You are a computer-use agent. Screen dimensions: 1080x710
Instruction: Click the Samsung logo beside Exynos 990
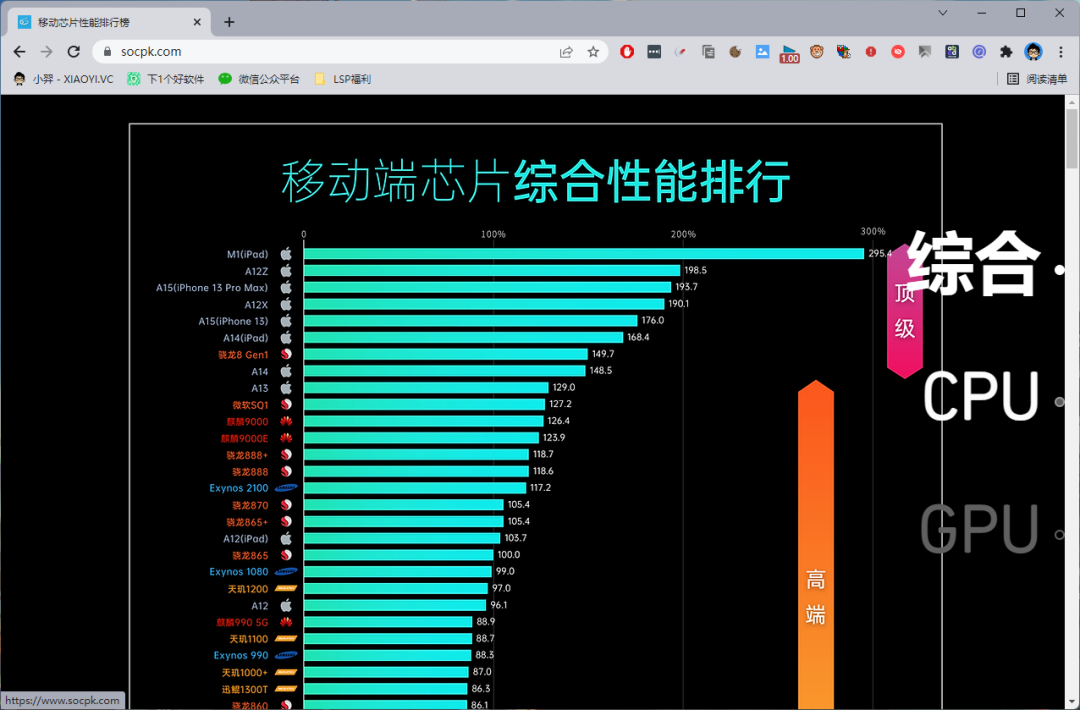[286, 656]
